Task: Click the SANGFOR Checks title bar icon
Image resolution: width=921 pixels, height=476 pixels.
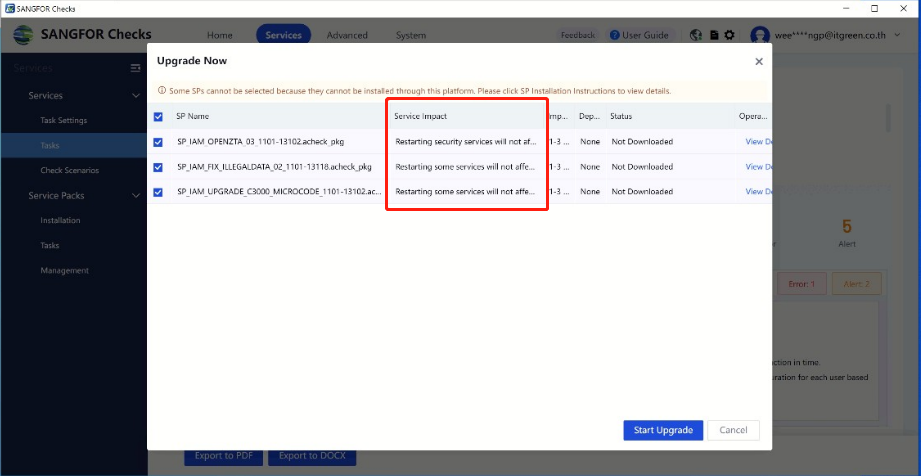Action: coord(9,8)
